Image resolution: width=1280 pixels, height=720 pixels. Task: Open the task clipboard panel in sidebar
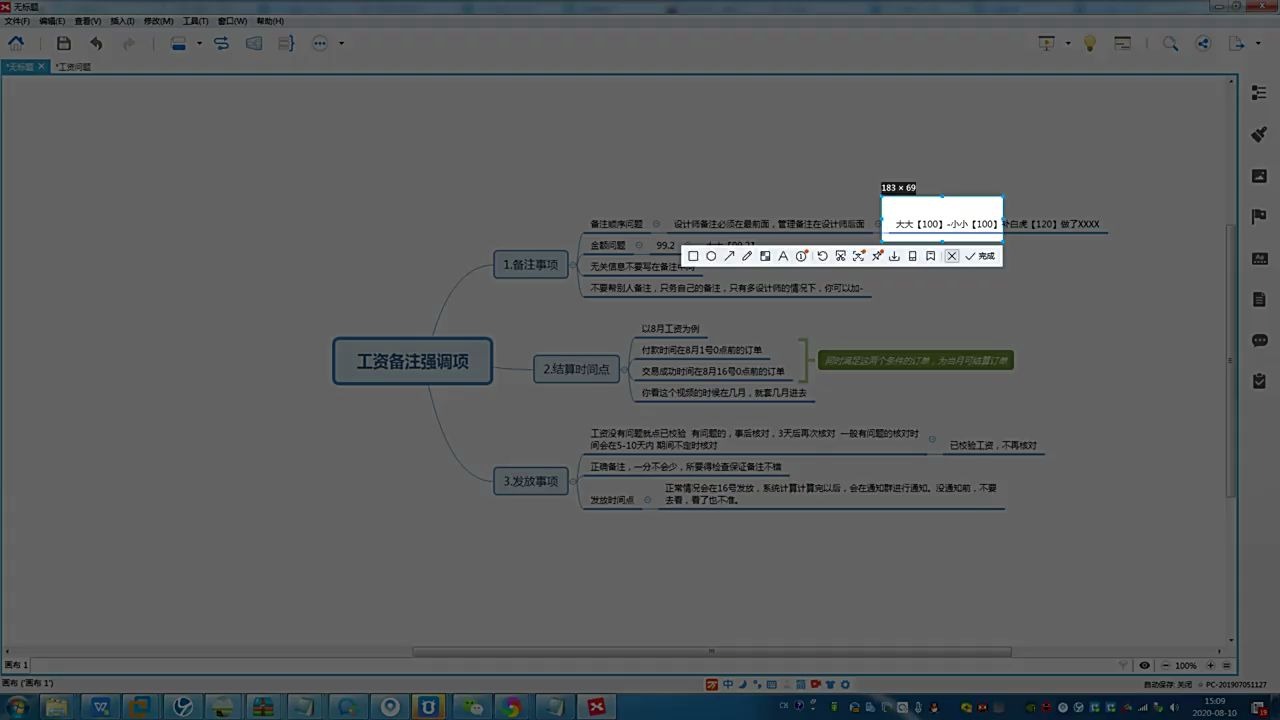click(x=1259, y=381)
